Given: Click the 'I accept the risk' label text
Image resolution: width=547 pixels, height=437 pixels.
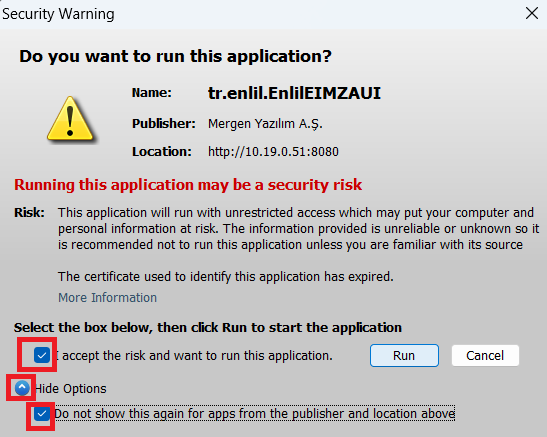Looking at the screenshot, I should (x=194, y=356).
